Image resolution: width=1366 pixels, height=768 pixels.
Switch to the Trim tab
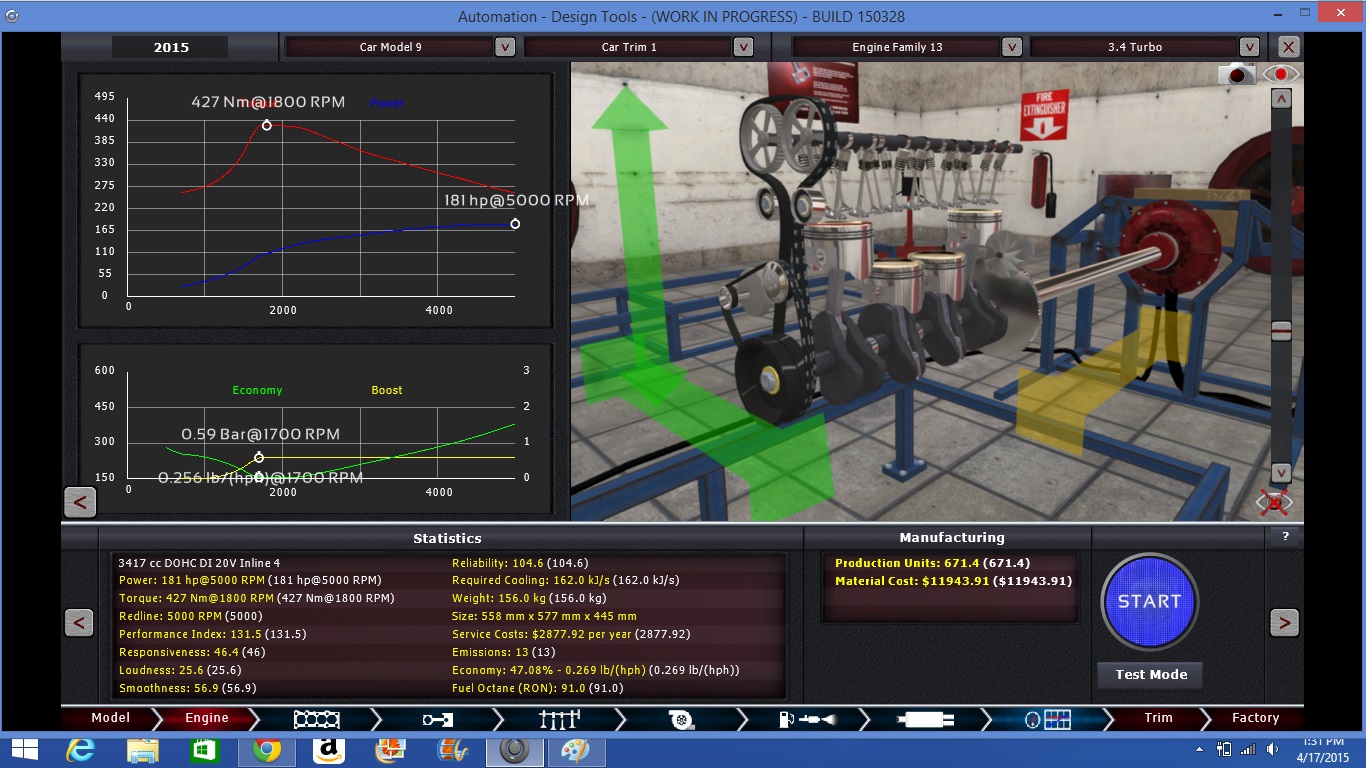tap(1158, 718)
